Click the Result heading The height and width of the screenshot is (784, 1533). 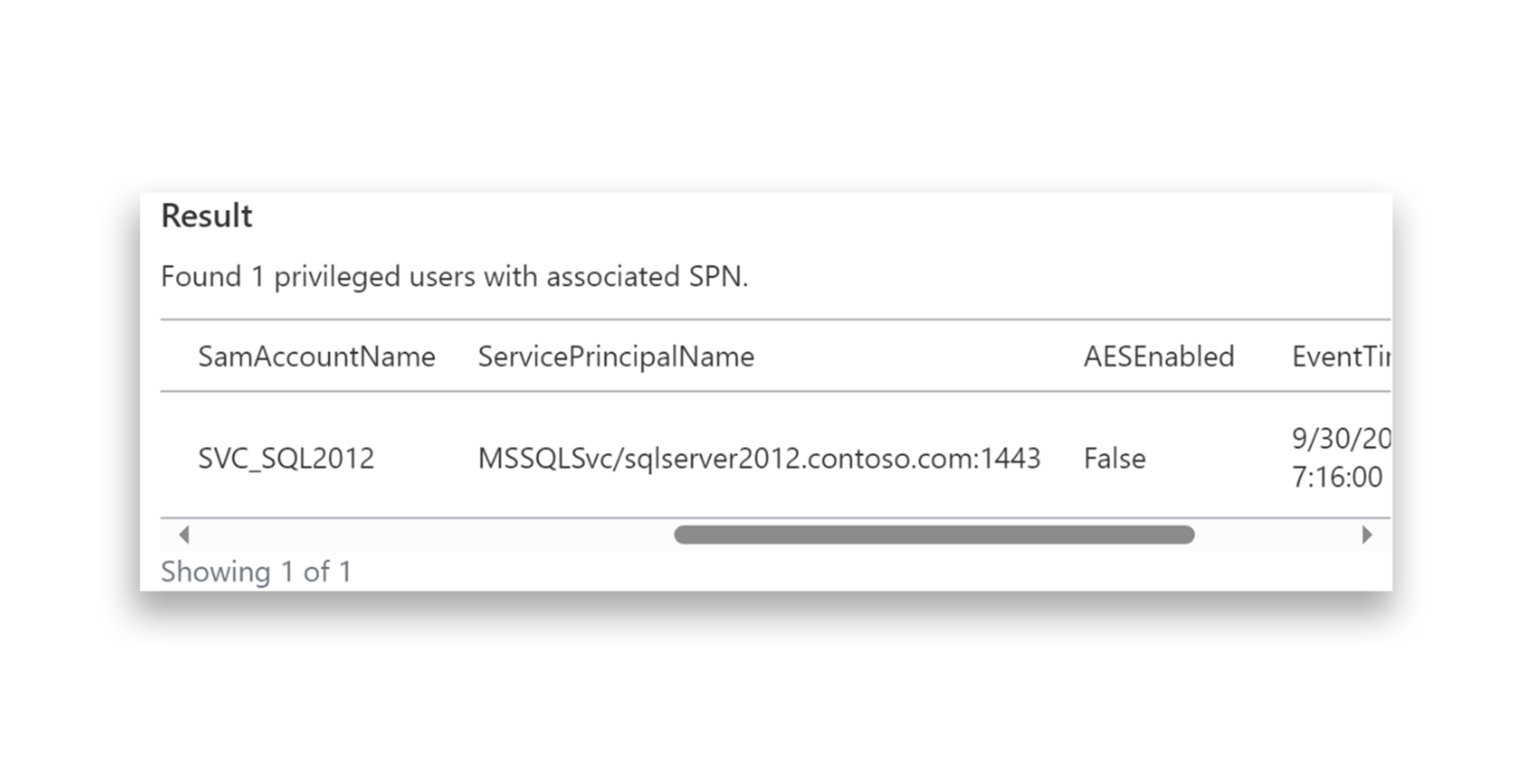(207, 216)
